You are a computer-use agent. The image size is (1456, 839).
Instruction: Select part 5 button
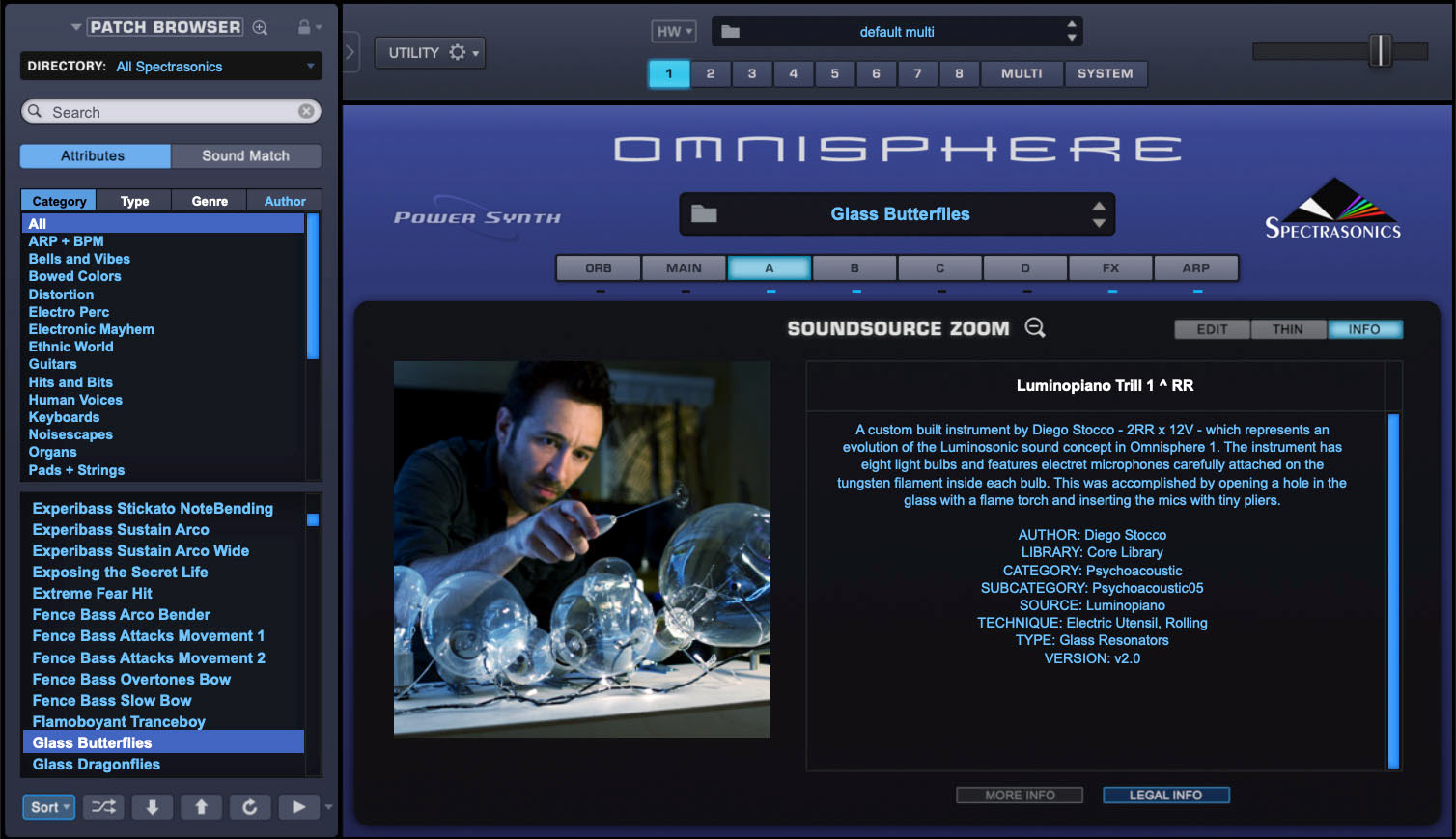pos(835,73)
